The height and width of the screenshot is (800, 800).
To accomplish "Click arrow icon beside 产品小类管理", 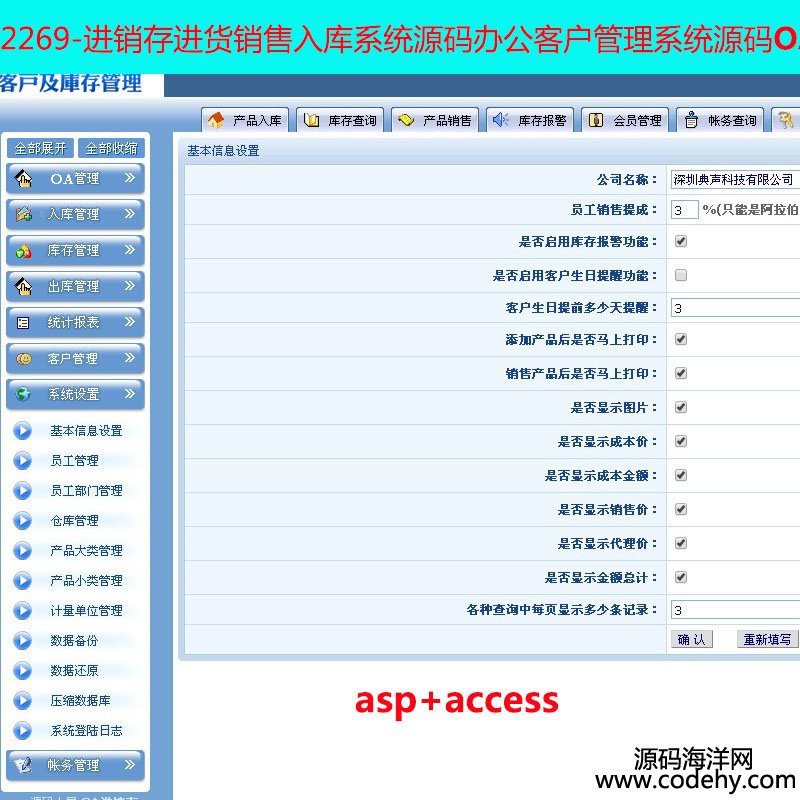I will 22,581.
